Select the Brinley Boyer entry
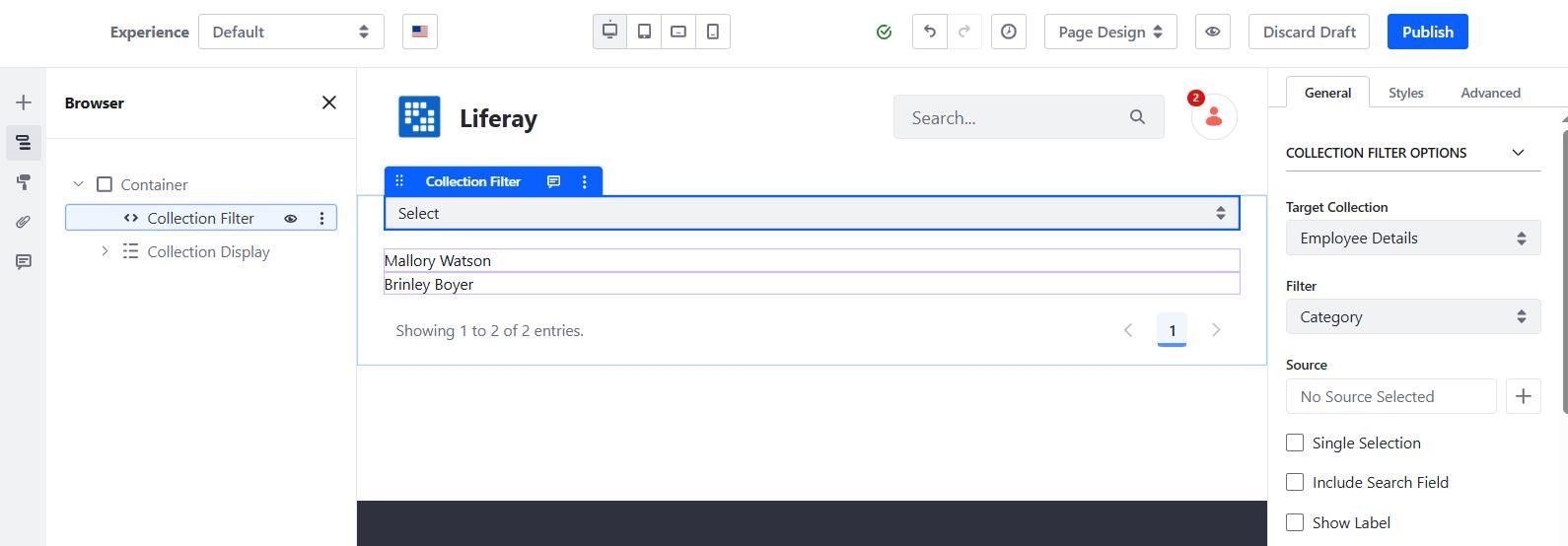 point(812,284)
